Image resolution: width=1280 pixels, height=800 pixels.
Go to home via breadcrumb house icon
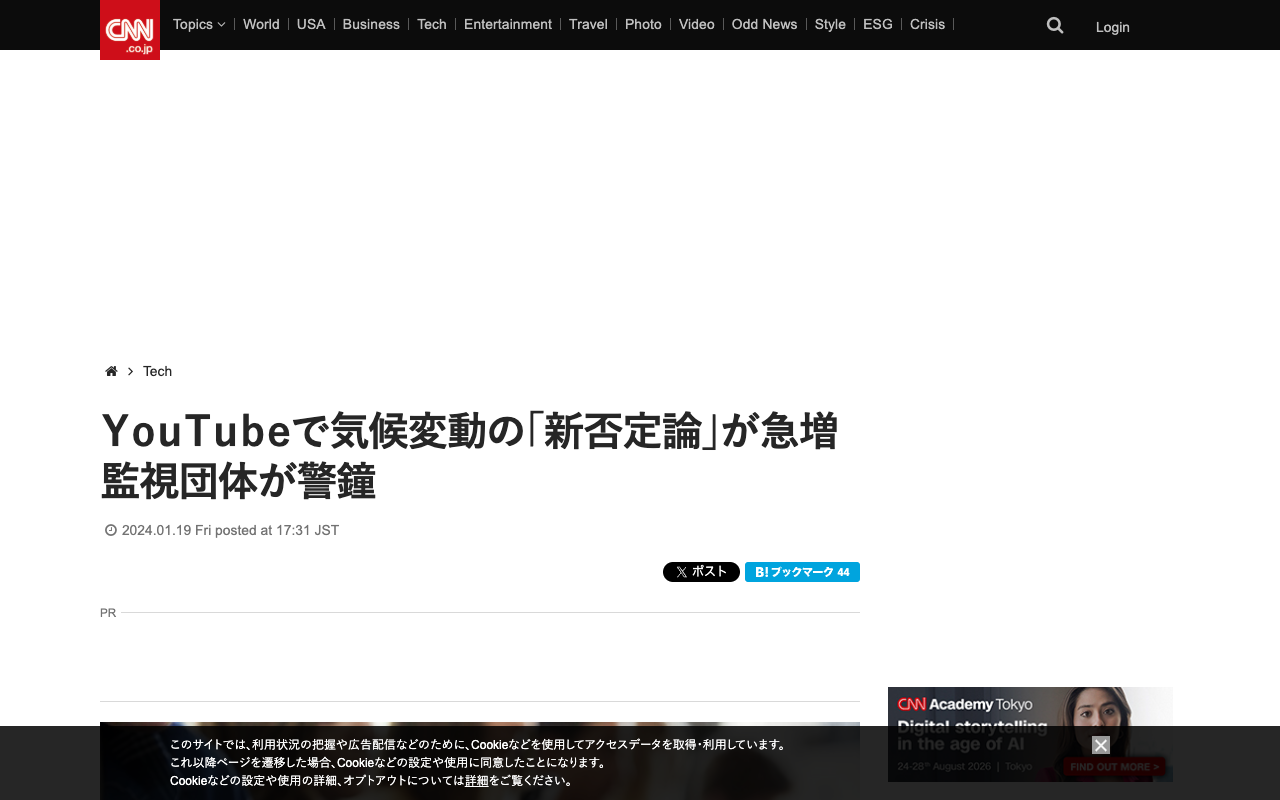111,371
